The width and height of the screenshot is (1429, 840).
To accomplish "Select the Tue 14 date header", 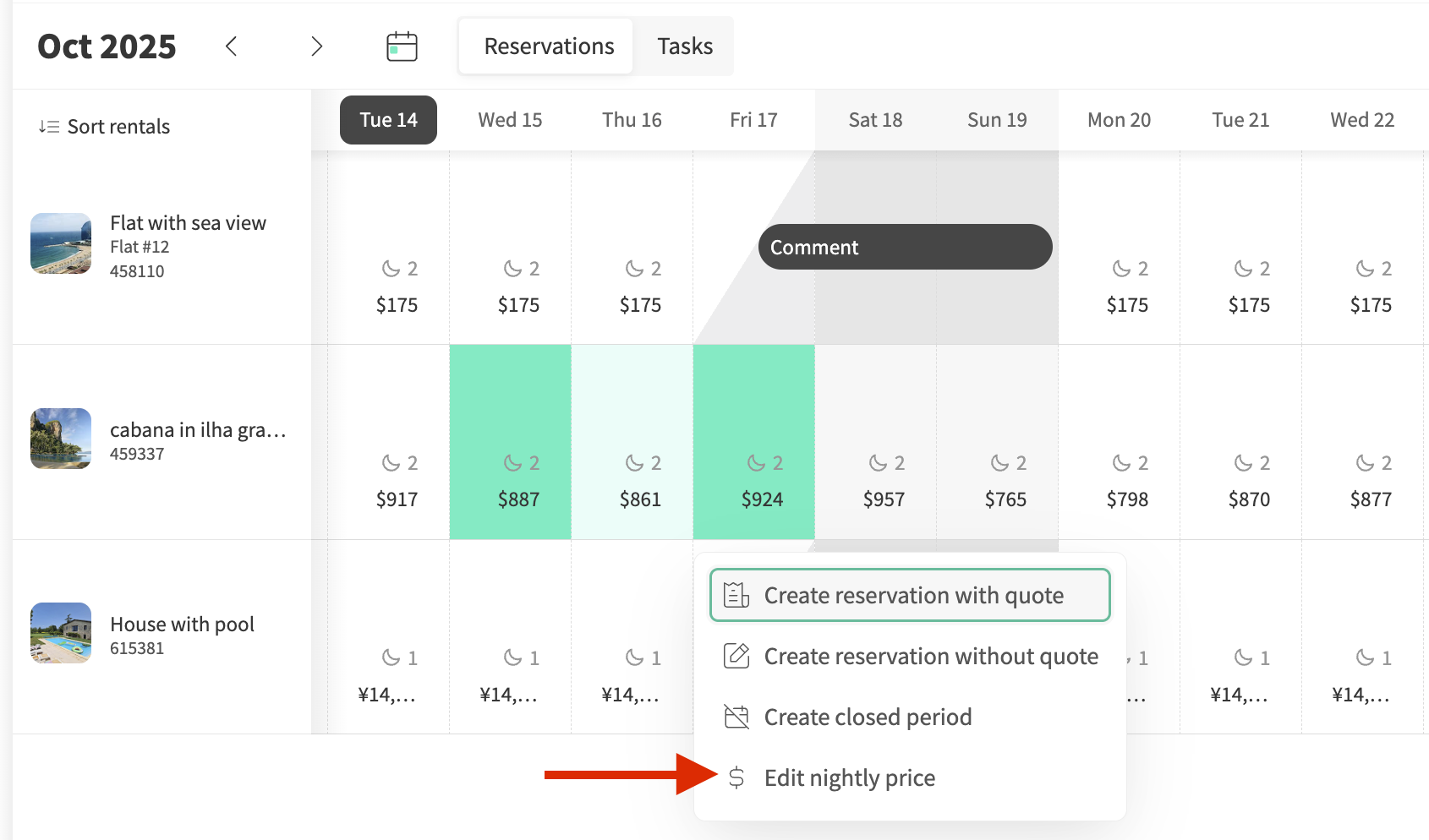I will tap(388, 120).
